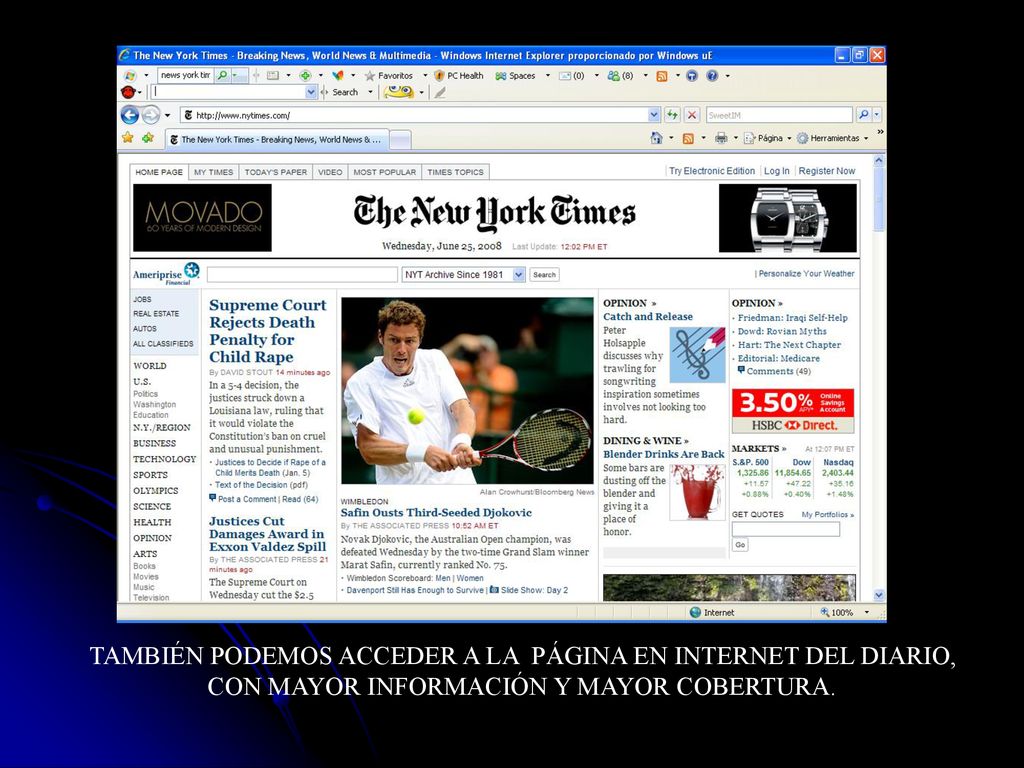Click the PC Health shield button

point(458,76)
